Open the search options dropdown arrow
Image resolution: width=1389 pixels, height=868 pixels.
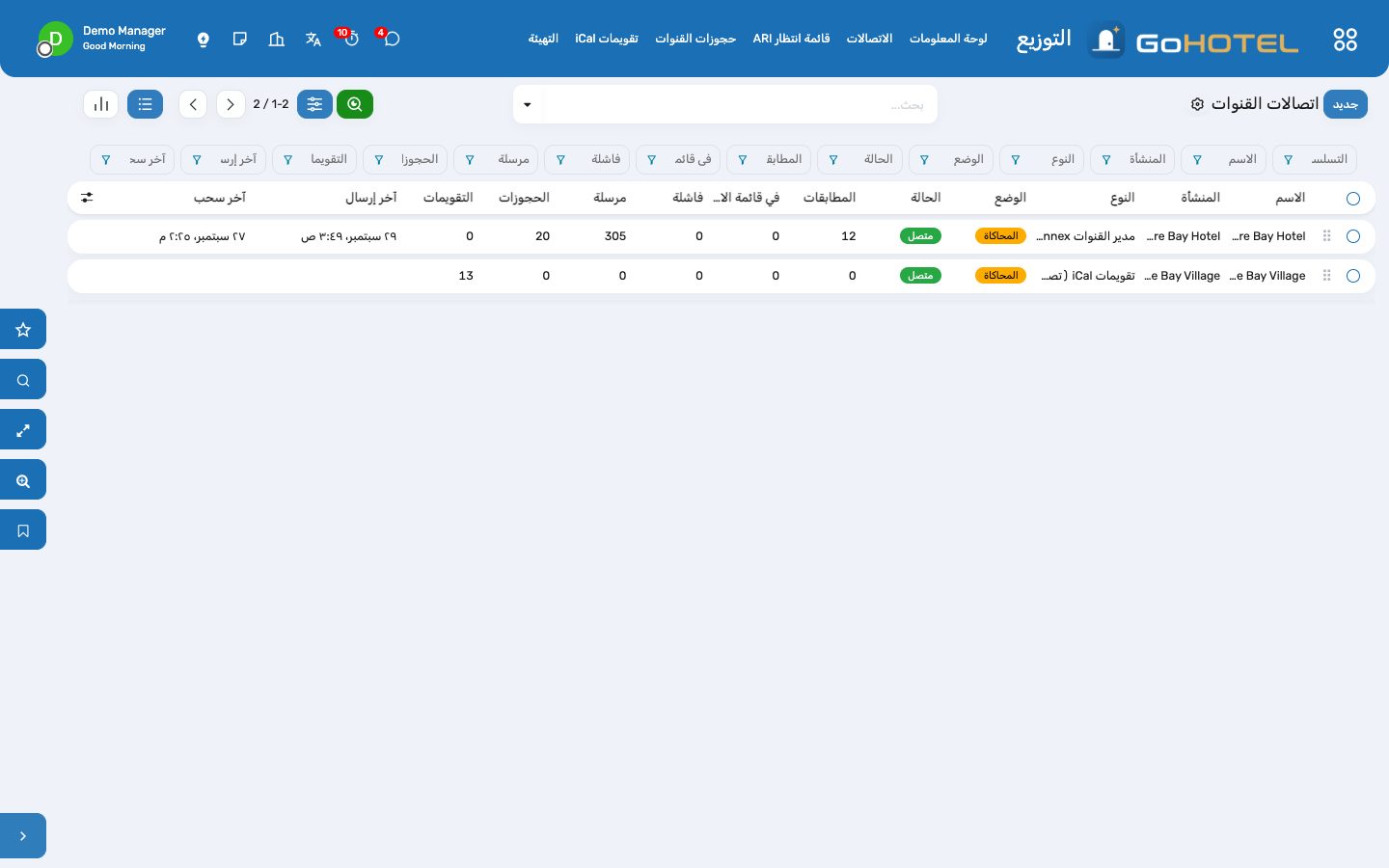[528, 104]
